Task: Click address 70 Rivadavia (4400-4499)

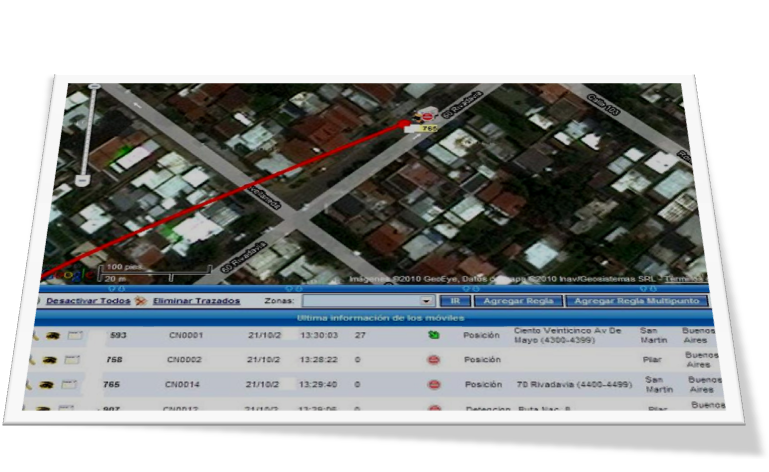Action: point(574,384)
